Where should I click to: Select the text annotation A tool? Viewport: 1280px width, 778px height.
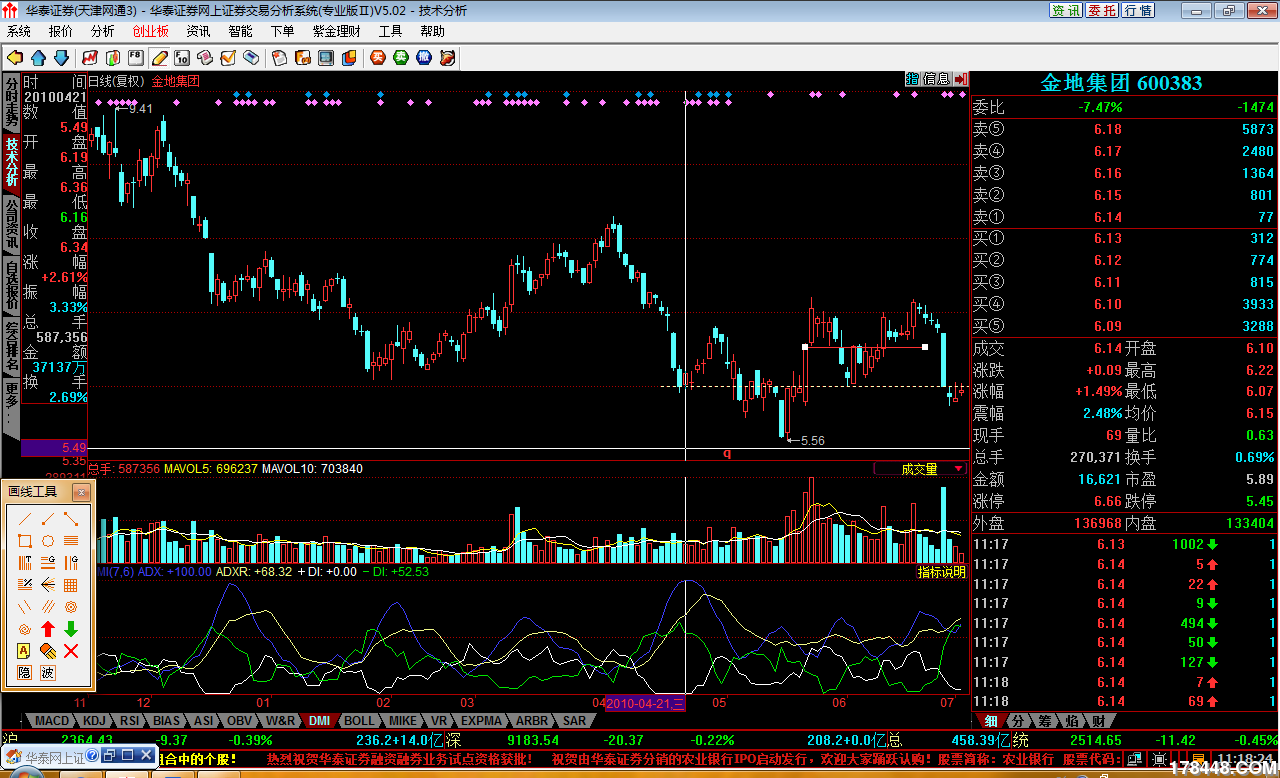[x=25, y=651]
